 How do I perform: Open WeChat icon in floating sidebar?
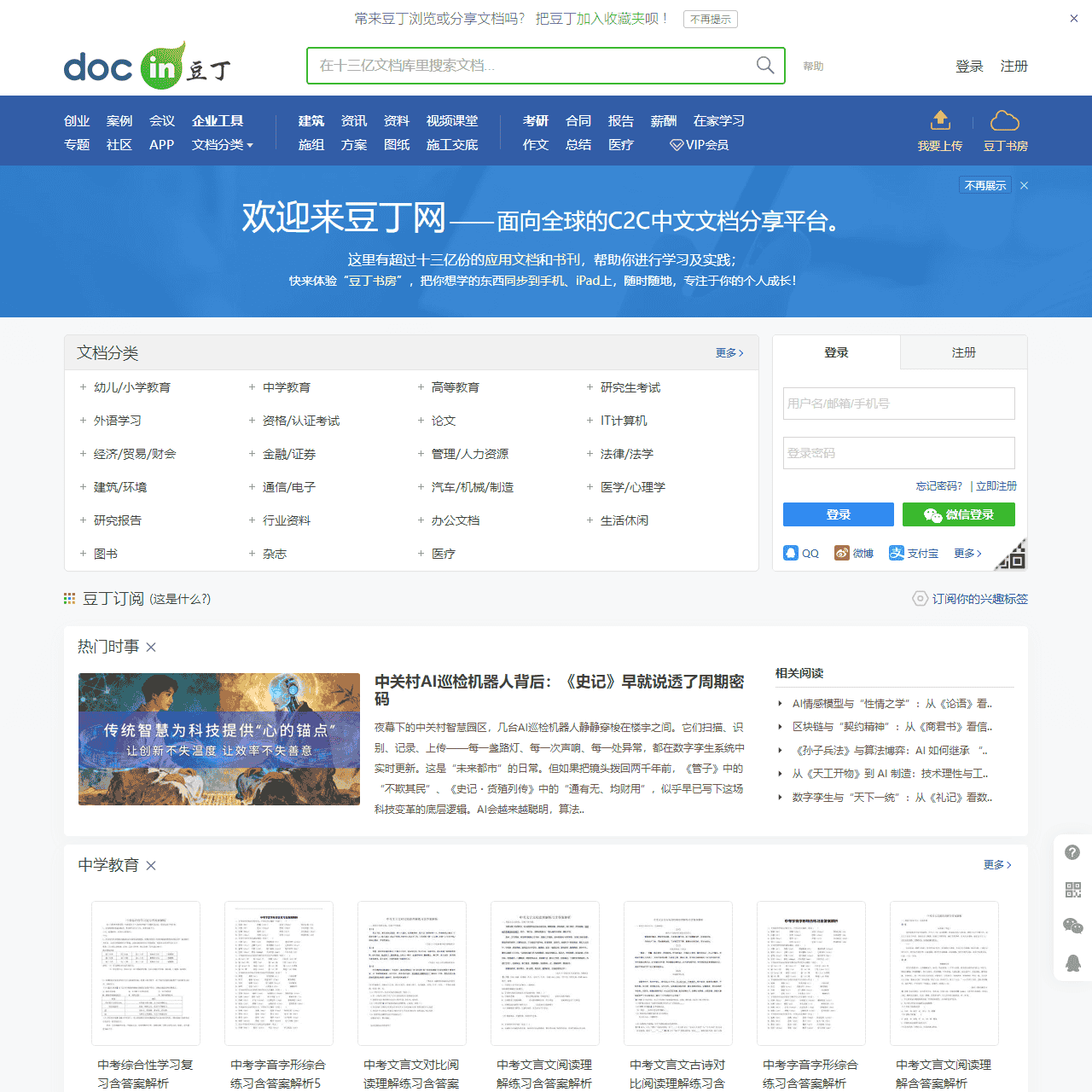pos(1073,925)
